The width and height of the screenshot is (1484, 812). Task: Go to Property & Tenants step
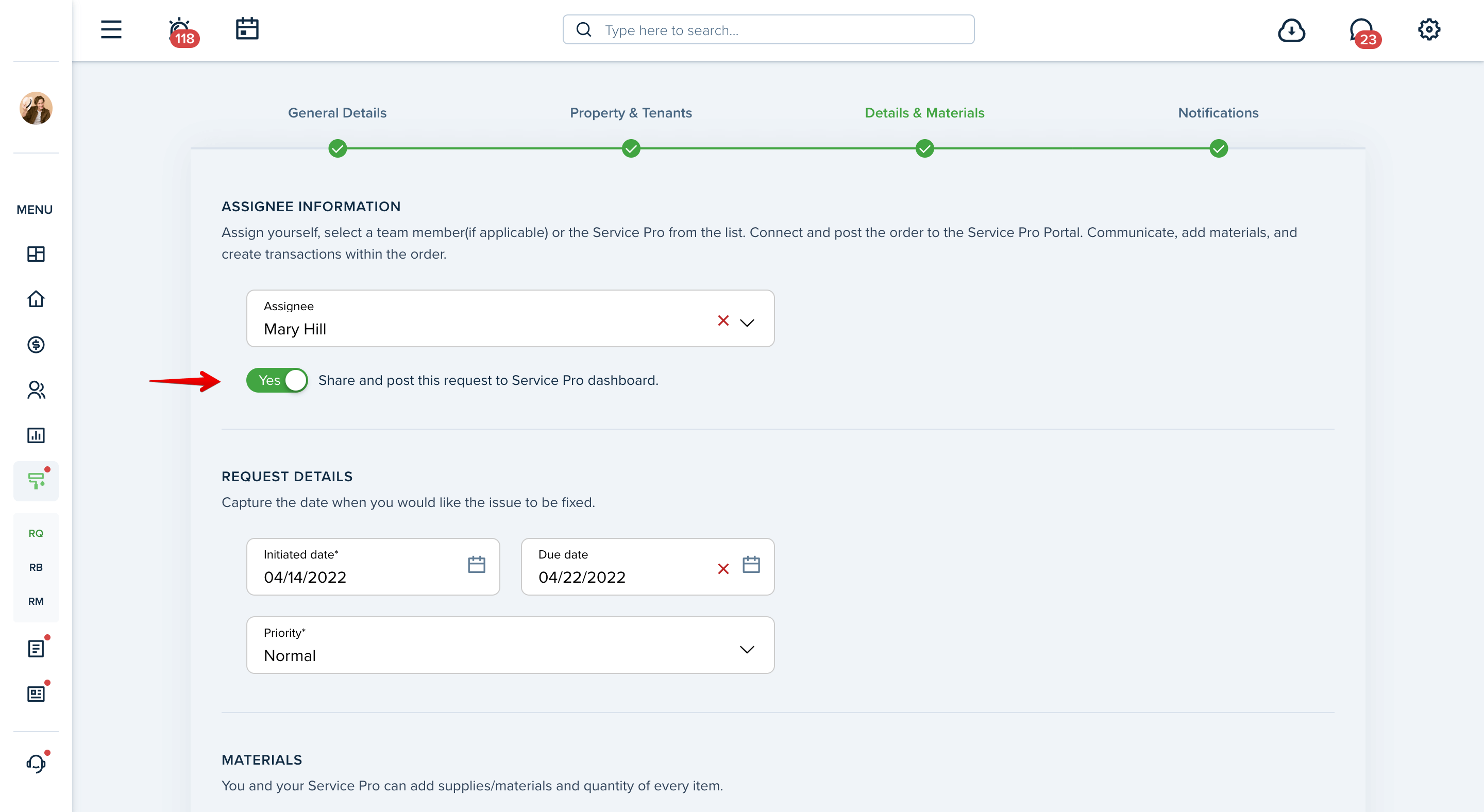pyautogui.click(x=631, y=113)
